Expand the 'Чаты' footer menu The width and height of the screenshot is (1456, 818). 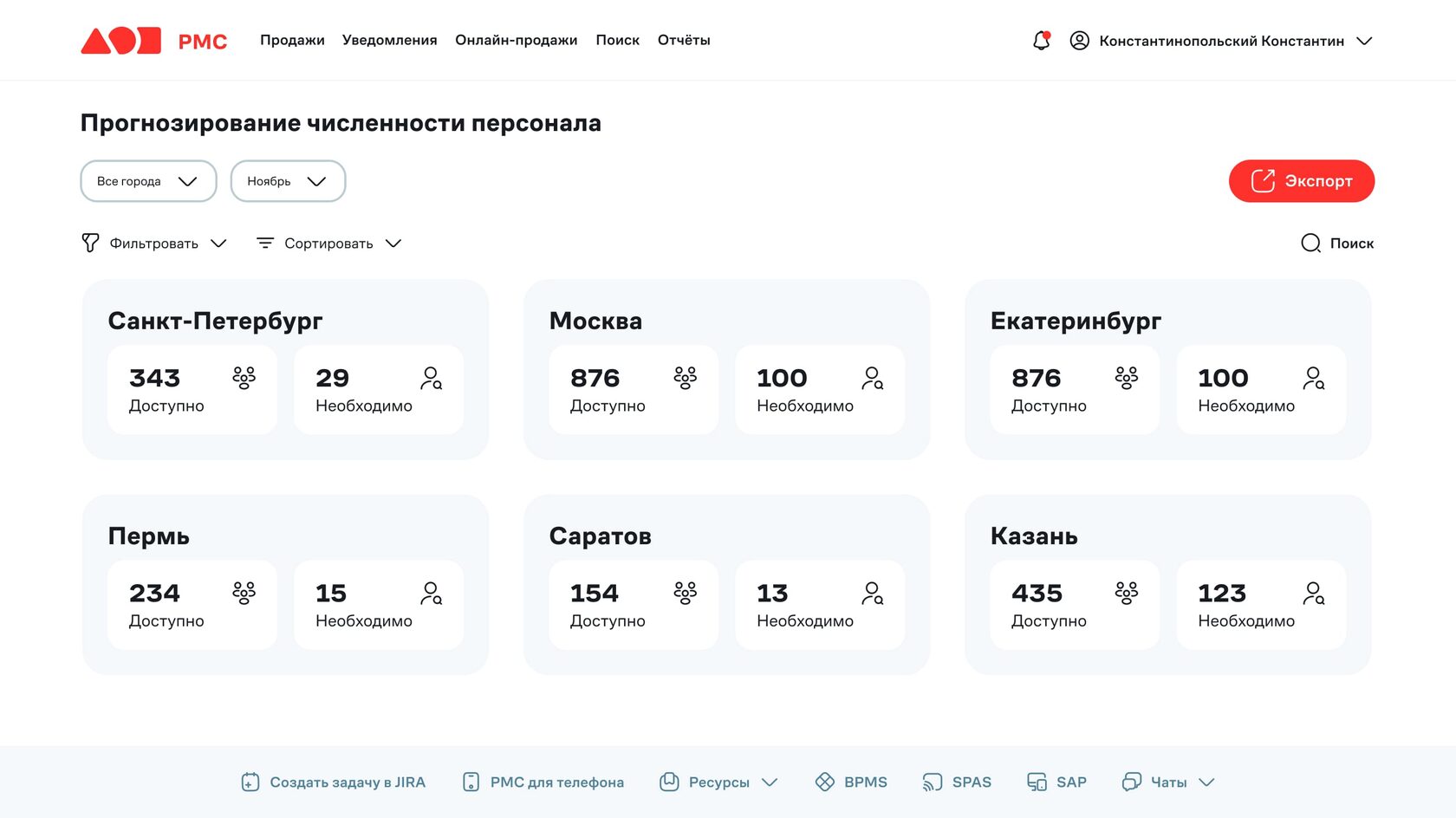(1169, 782)
